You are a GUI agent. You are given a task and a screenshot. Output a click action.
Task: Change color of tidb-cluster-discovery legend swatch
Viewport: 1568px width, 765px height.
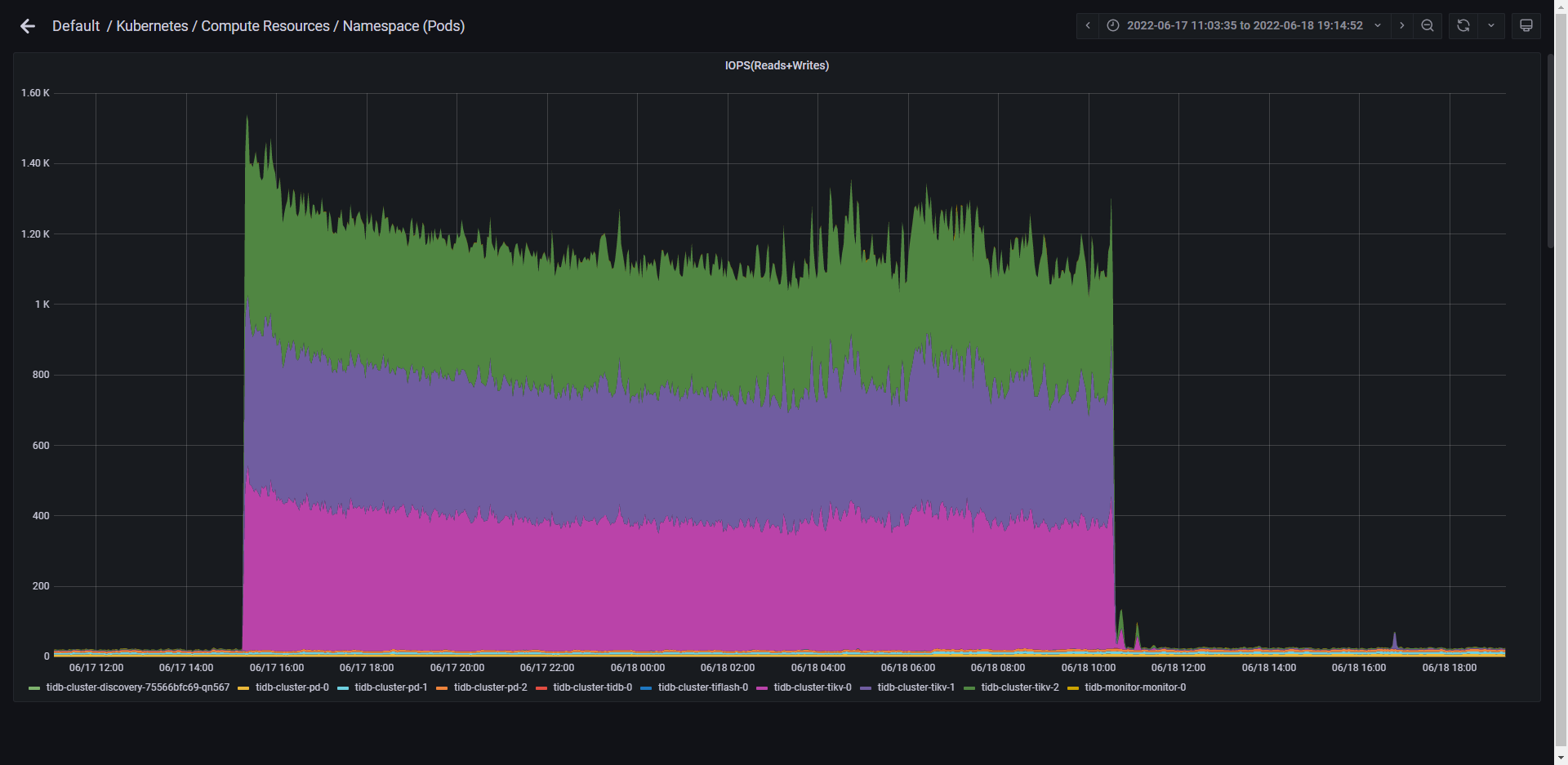click(x=34, y=688)
